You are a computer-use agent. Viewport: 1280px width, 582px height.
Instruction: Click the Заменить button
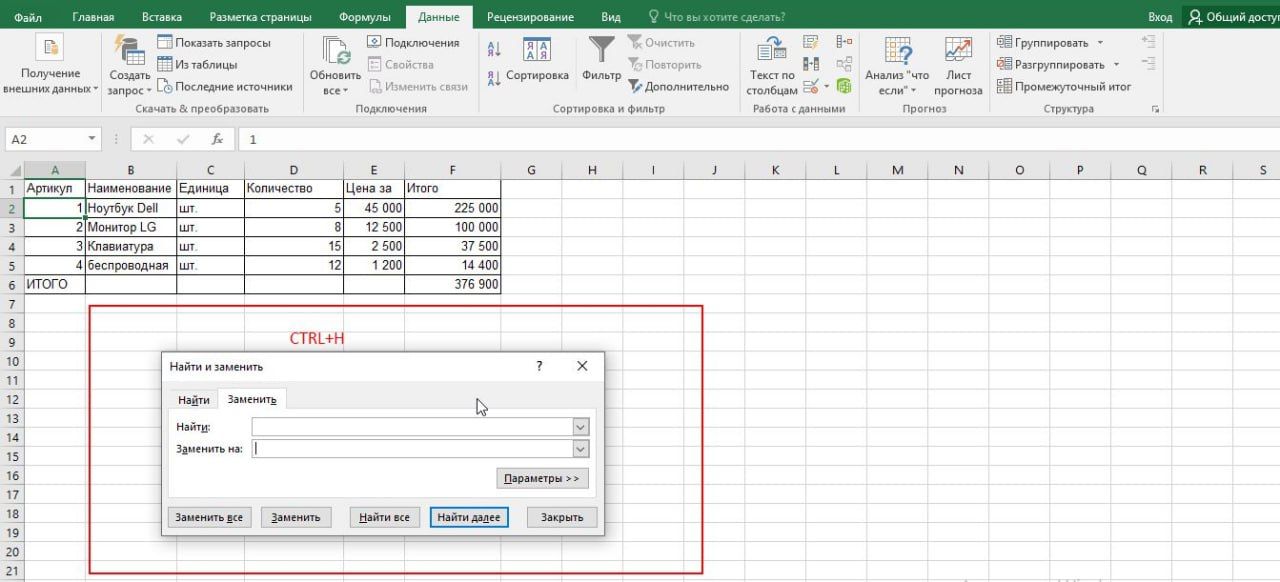coord(295,517)
